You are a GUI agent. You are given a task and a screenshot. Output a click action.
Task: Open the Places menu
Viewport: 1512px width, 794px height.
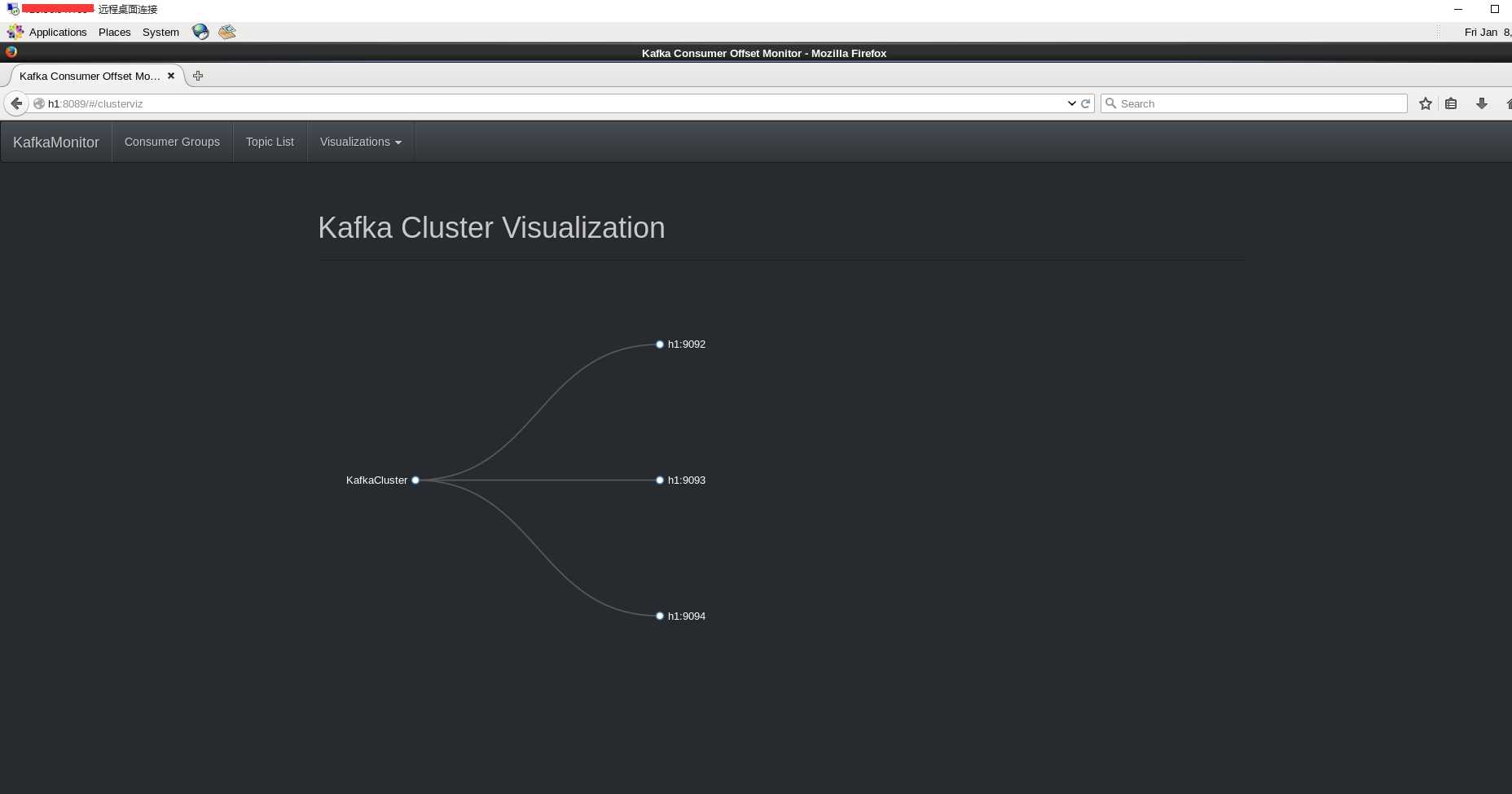click(x=114, y=32)
